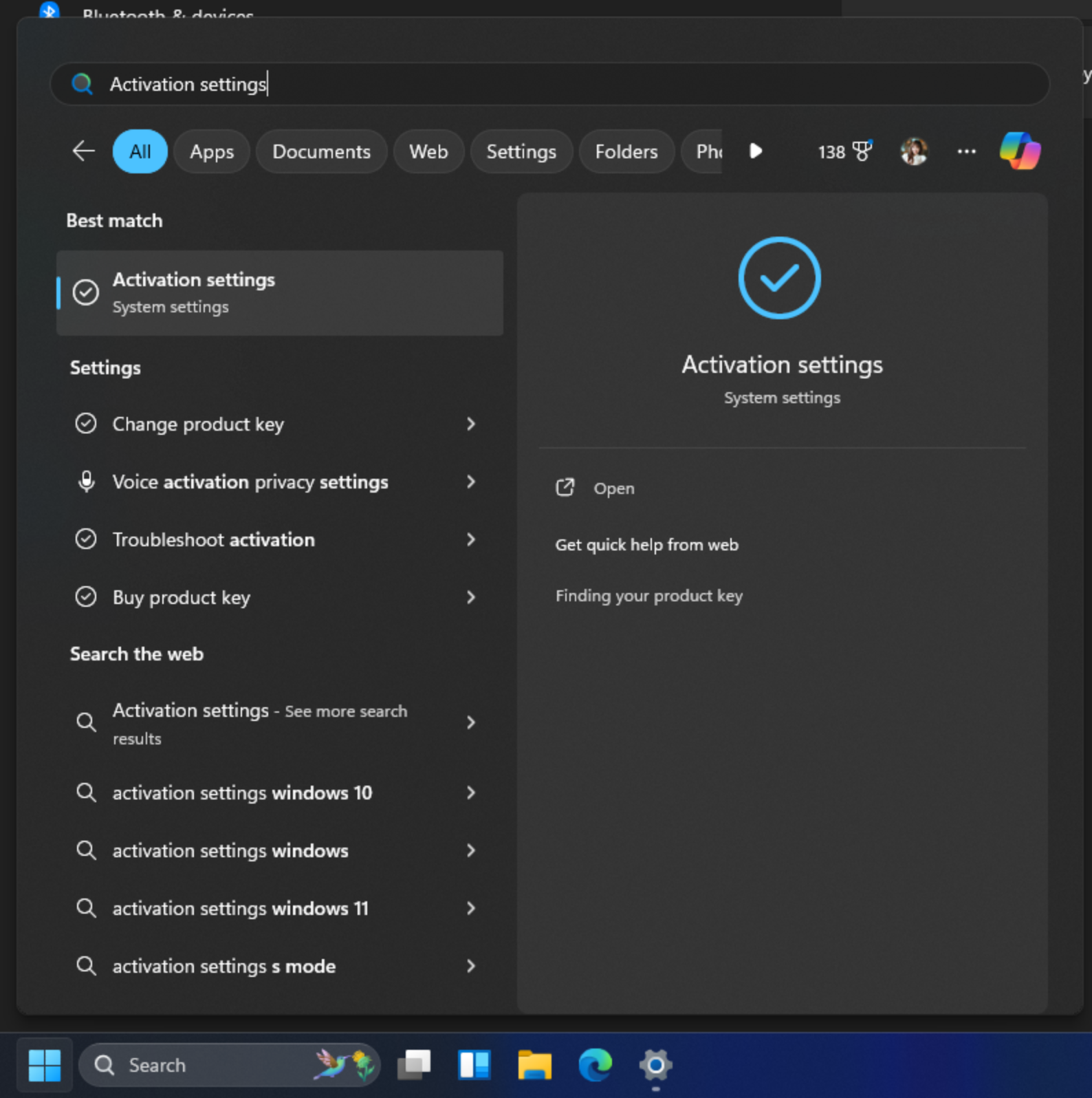This screenshot has width=1092, height=1098.
Task: Open the Finding your product key link
Action: 648,596
